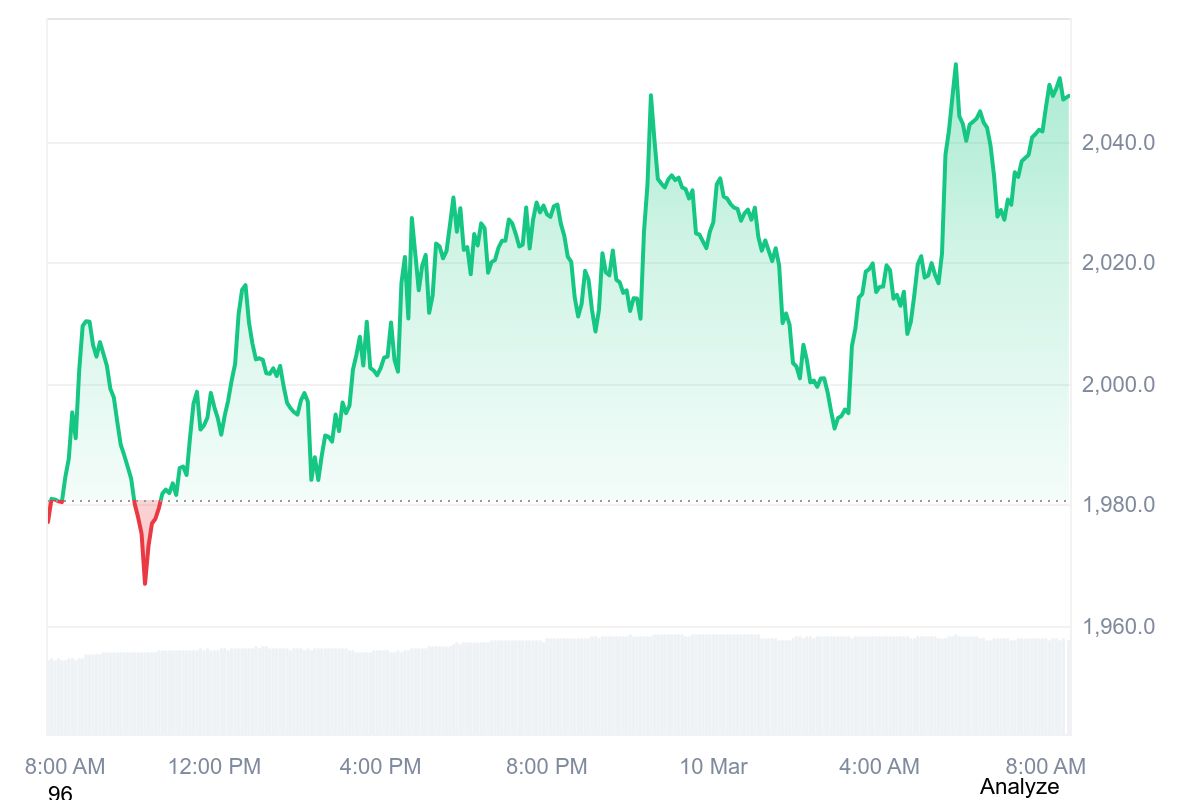Click the red dip's lowest point
Screen dimensions: 1200x800
pos(145,582)
